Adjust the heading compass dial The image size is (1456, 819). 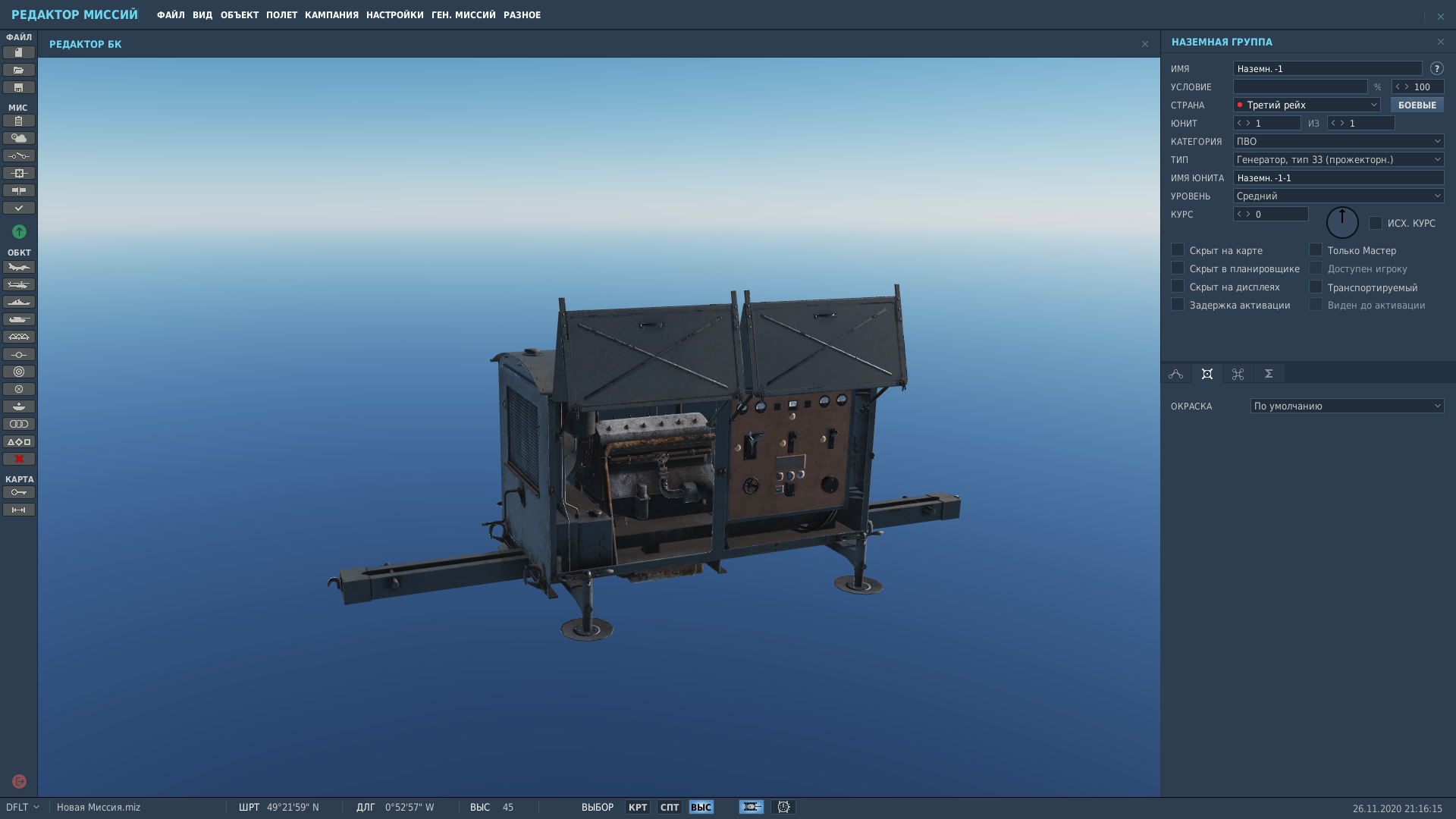pyautogui.click(x=1342, y=222)
